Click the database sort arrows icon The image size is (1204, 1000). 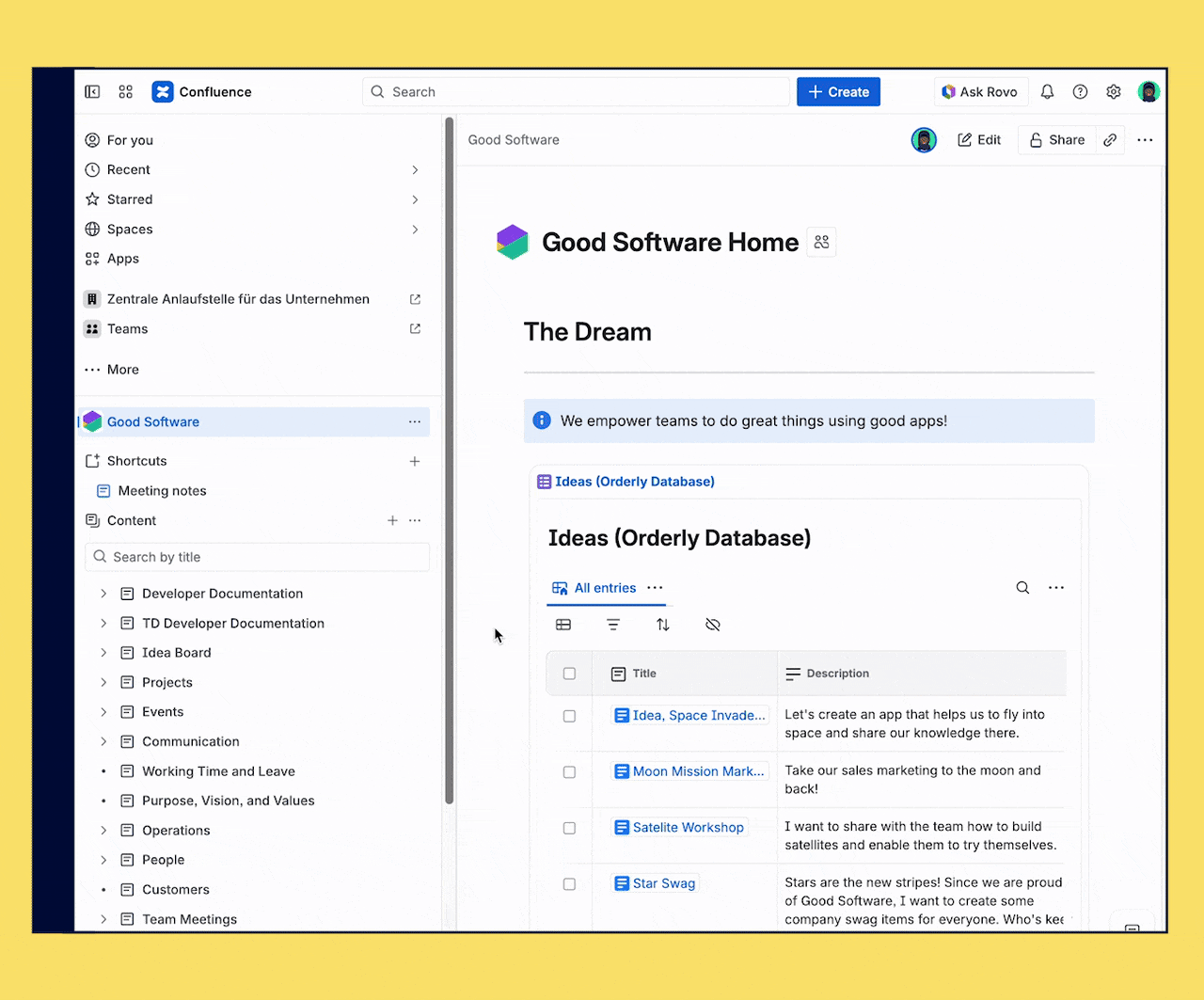click(663, 625)
